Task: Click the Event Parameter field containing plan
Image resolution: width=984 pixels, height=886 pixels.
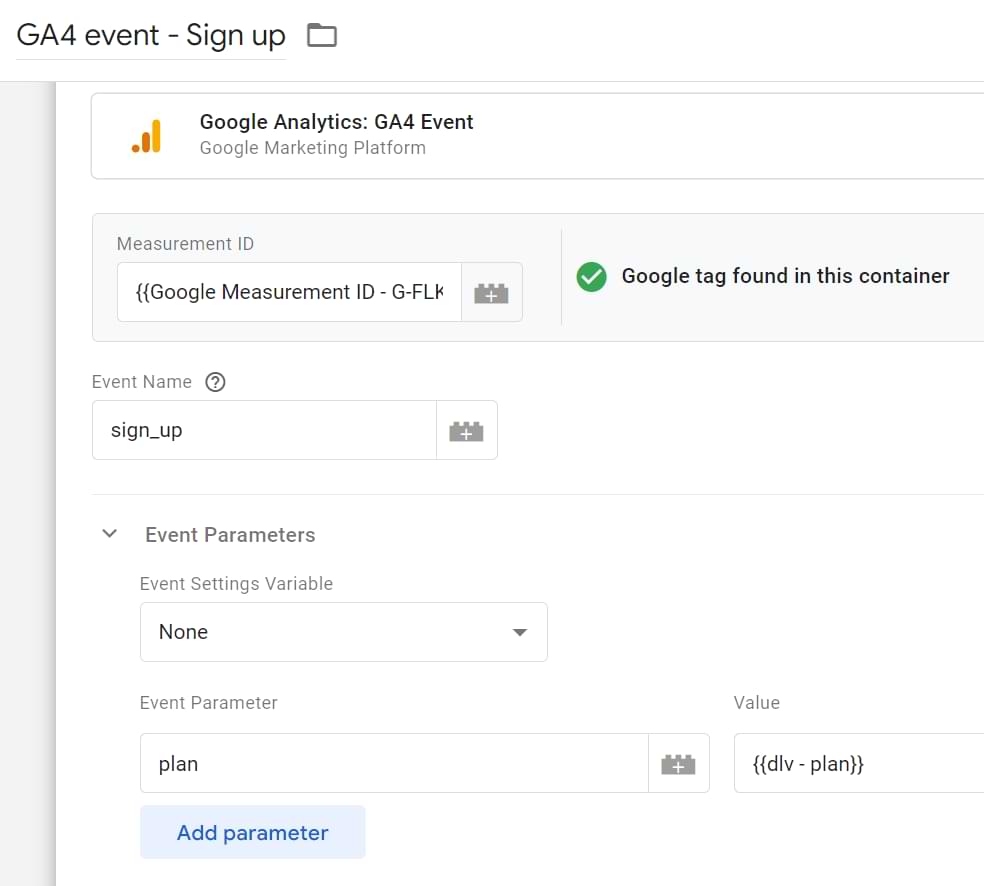Action: (x=394, y=764)
